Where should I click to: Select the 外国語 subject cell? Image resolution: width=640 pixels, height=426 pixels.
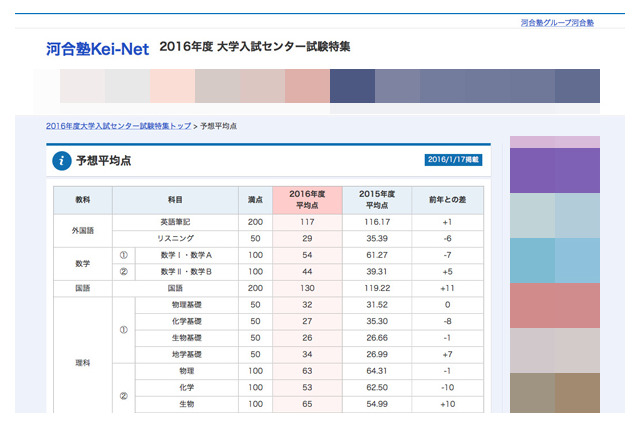[83, 231]
